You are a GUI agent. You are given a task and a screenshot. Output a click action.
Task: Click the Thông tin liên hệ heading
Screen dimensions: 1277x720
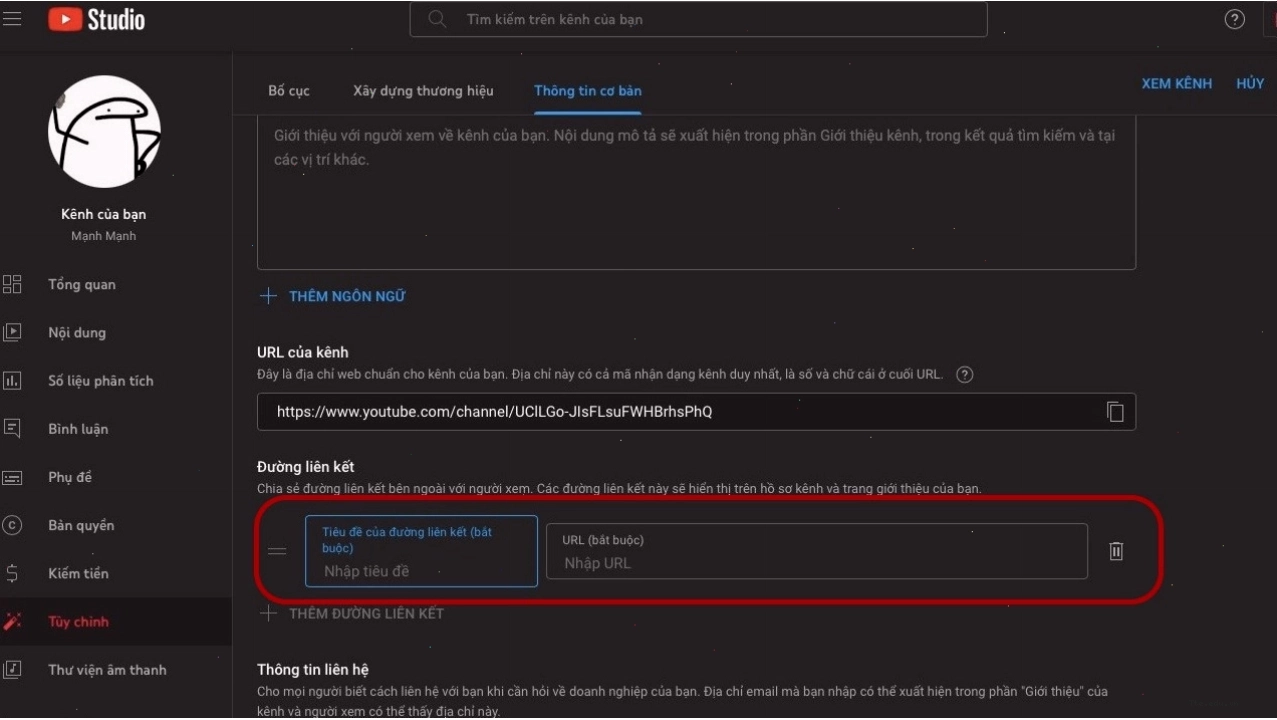click(x=313, y=669)
